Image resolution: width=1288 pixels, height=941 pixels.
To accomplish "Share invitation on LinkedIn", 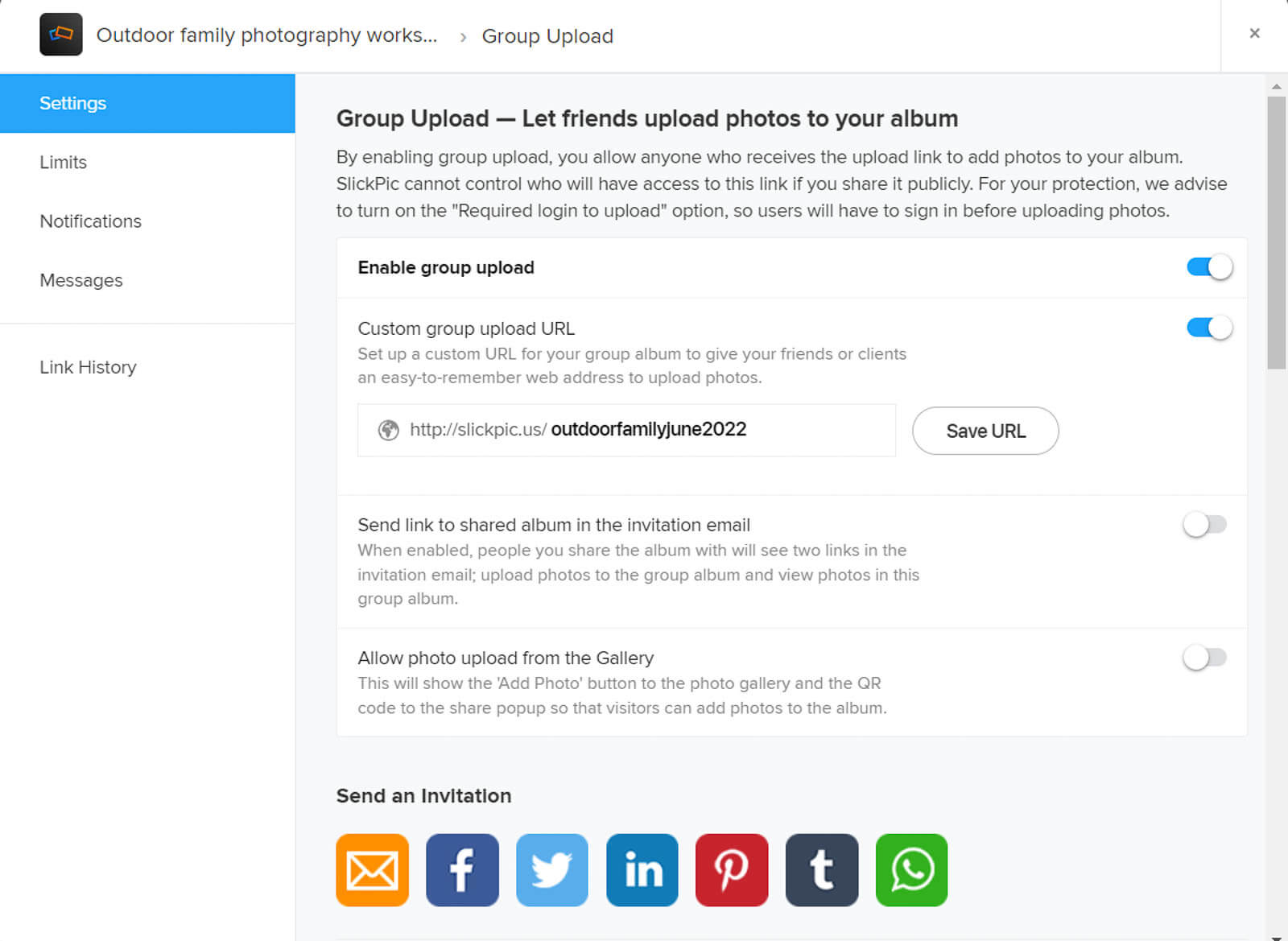I will pos(642,869).
